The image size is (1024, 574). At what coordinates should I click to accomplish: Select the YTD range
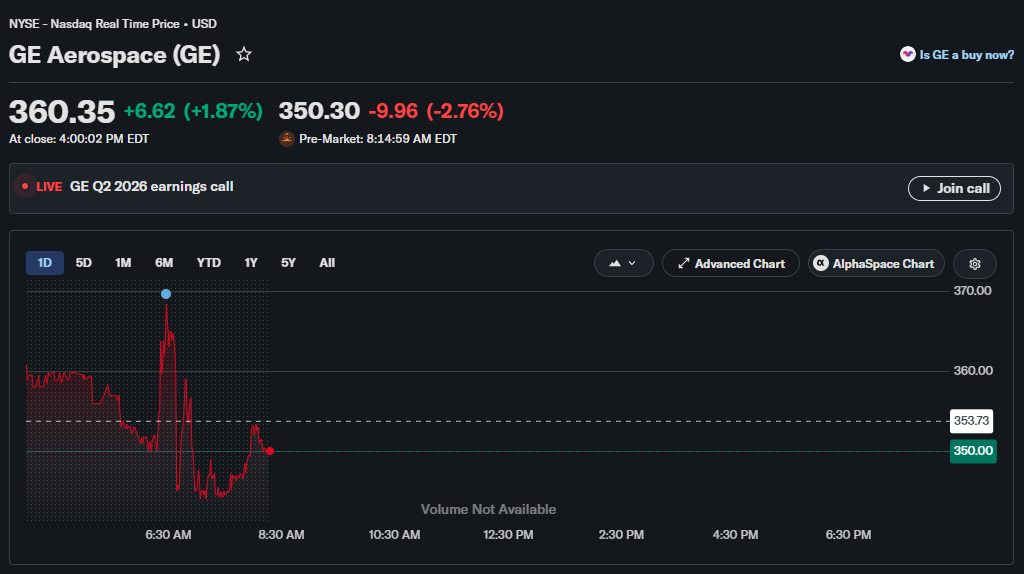[209, 263]
